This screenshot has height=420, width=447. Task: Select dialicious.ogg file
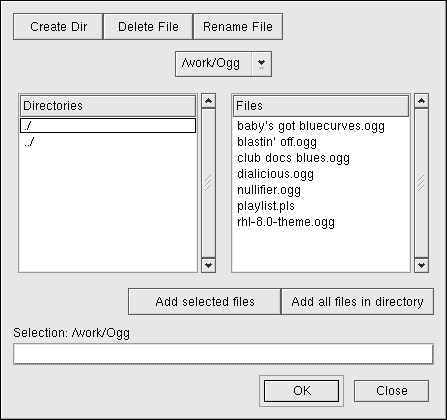pyautogui.click(x=275, y=174)
